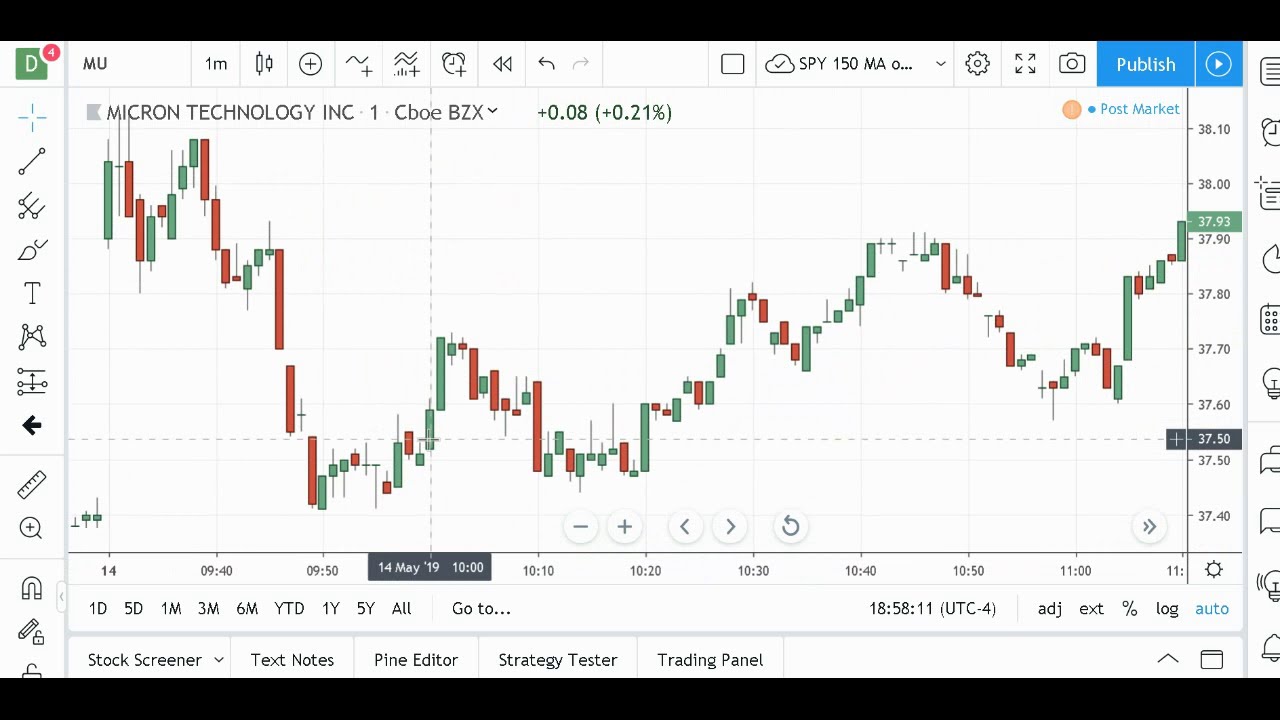Open the Trading Panel tab
The height and width of the screenshot is (720, 1280).
coord(710,660)
